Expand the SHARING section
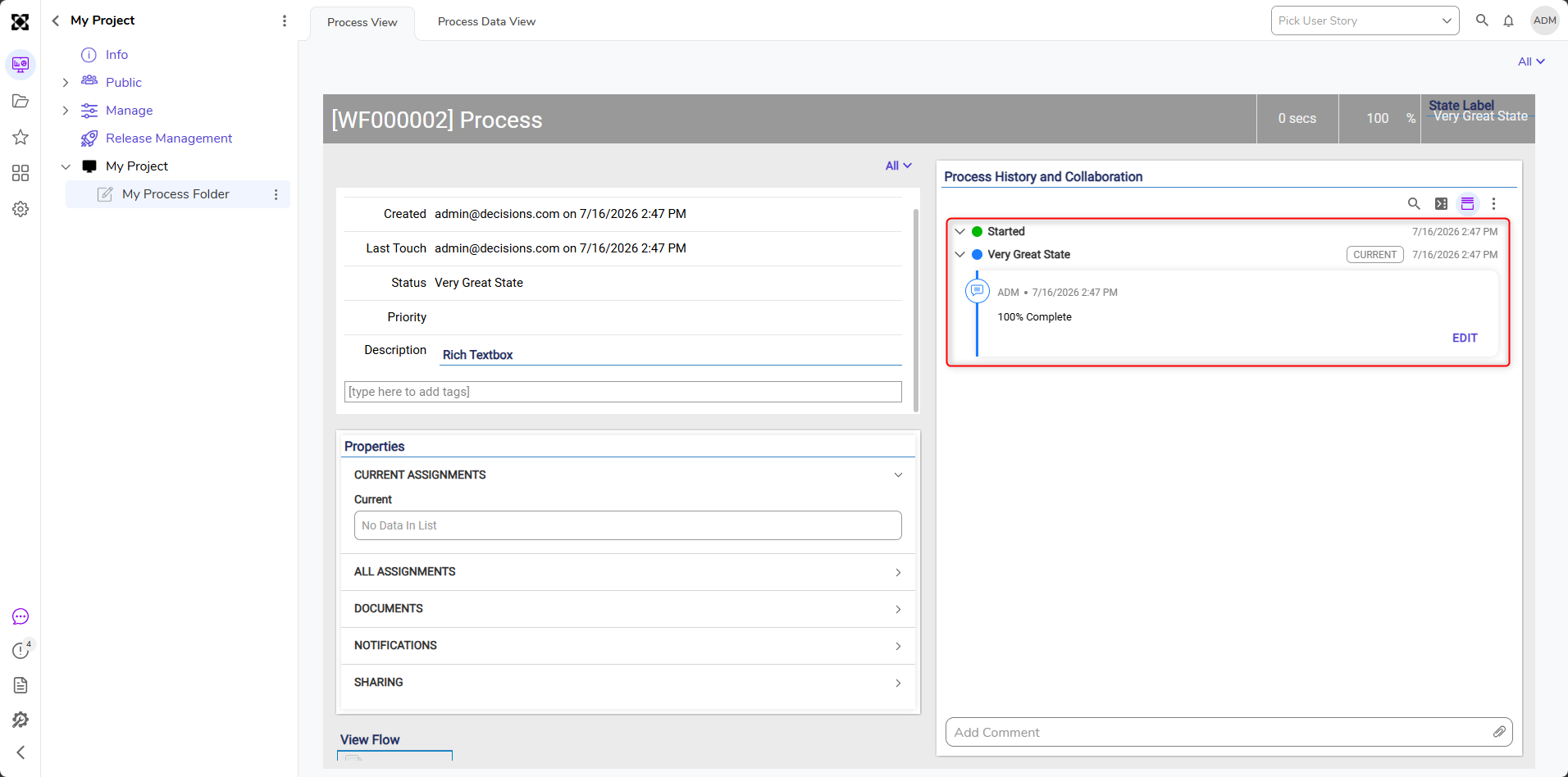Screen dimensions: 1568x777 coord(898,683)
